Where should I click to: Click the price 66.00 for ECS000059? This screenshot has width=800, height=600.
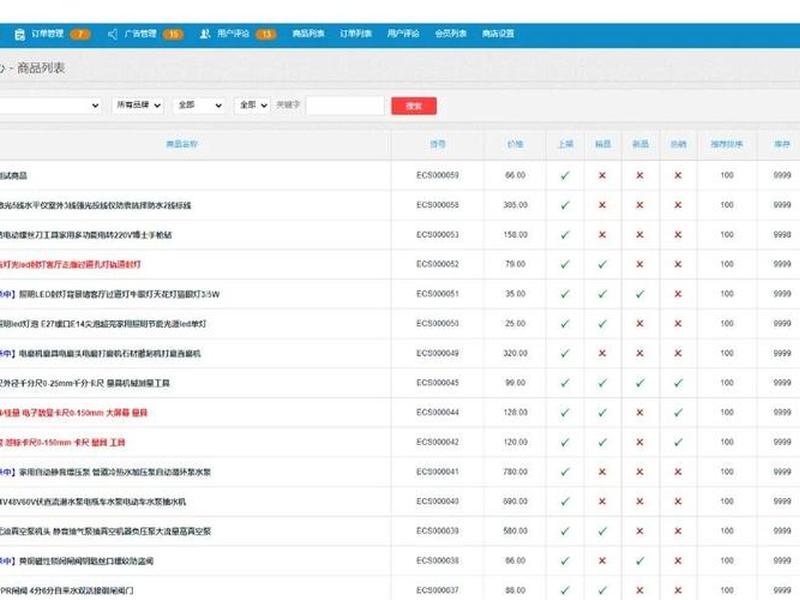pos(515,175)
